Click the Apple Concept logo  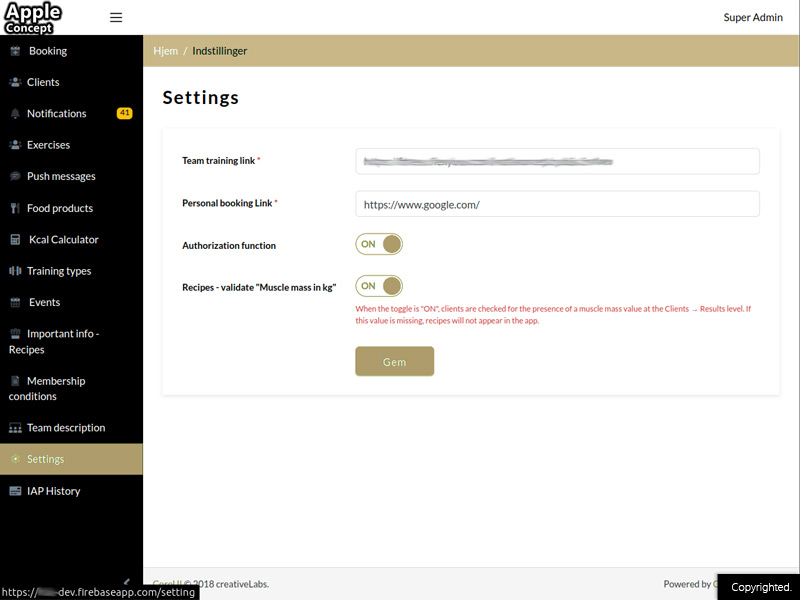pos(33,18)
